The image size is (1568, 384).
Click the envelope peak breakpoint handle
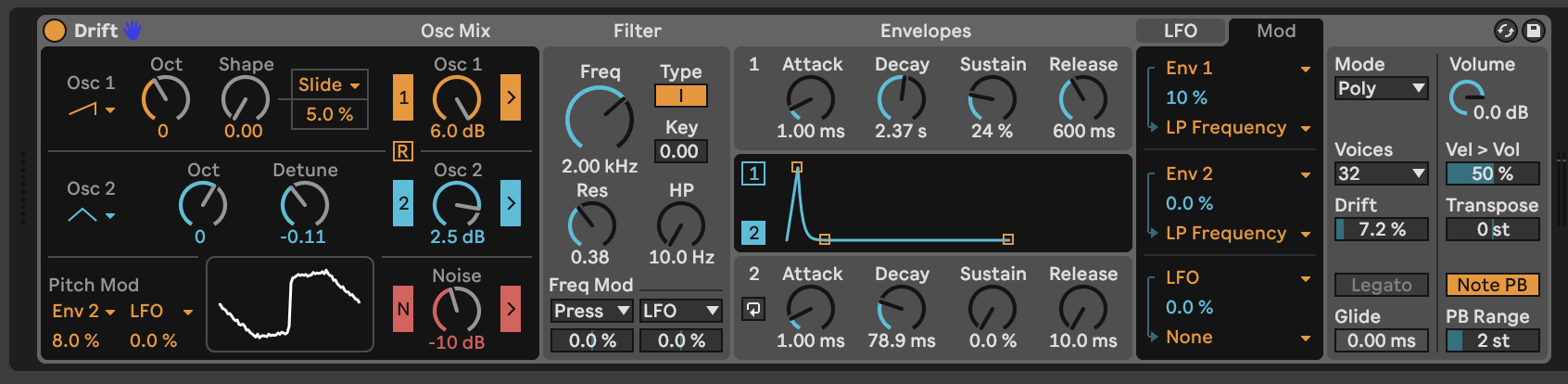[797, 167]
